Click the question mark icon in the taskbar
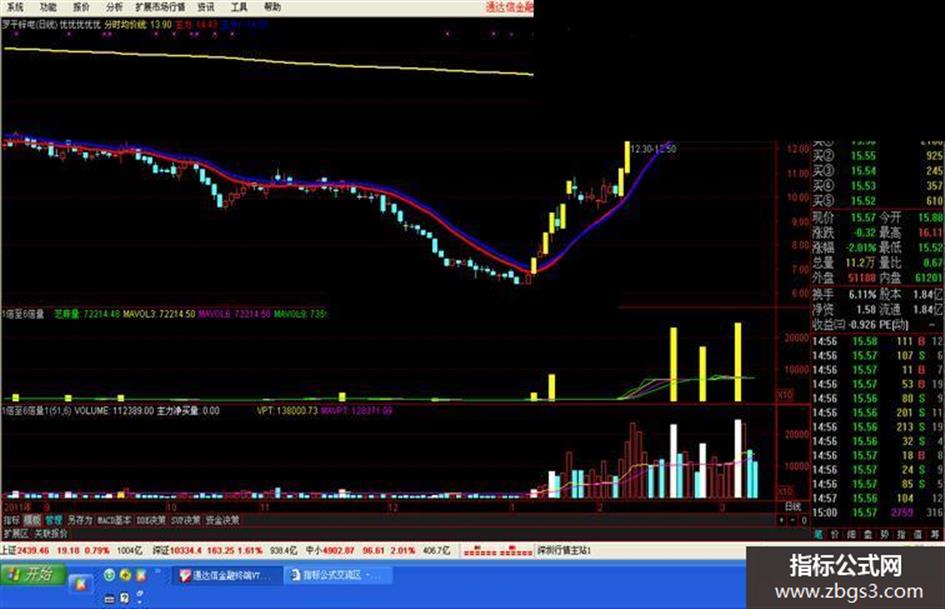945x609 pixels. [x=124, y=598]
